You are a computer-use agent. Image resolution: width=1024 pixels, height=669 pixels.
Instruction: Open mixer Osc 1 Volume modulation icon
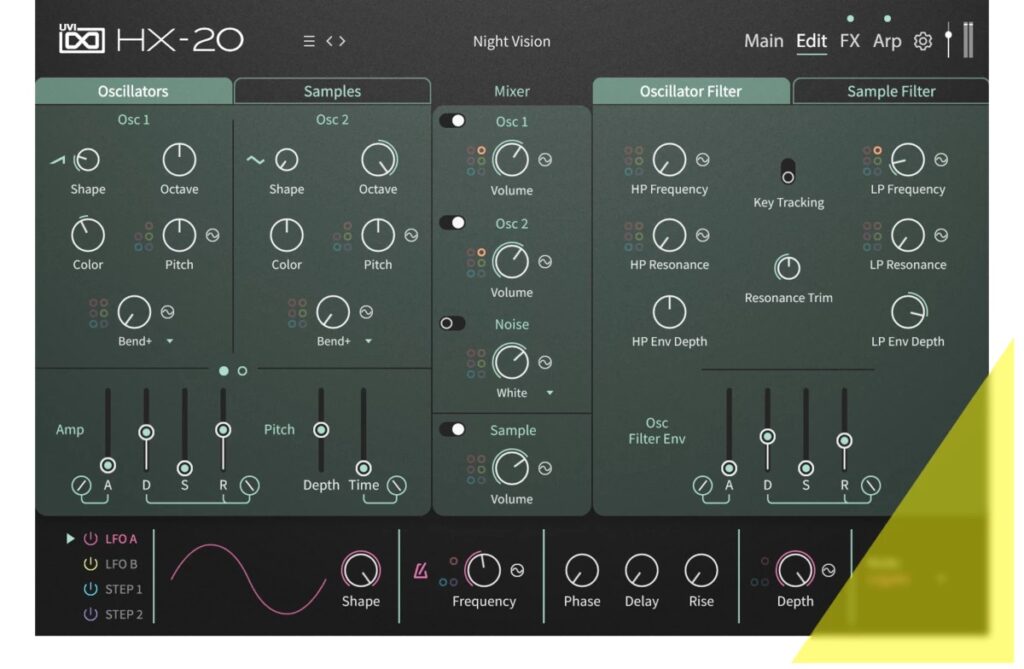coord(545,160)
